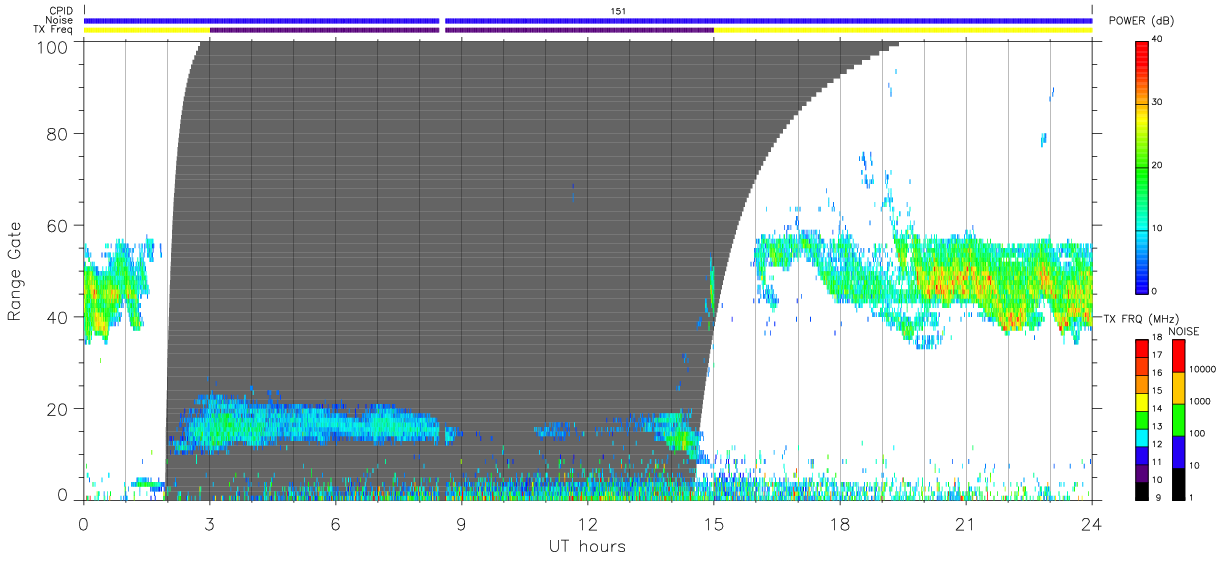
Task: Click the 21 tick on UT hours axis
Action: click(x=966, y=524)
